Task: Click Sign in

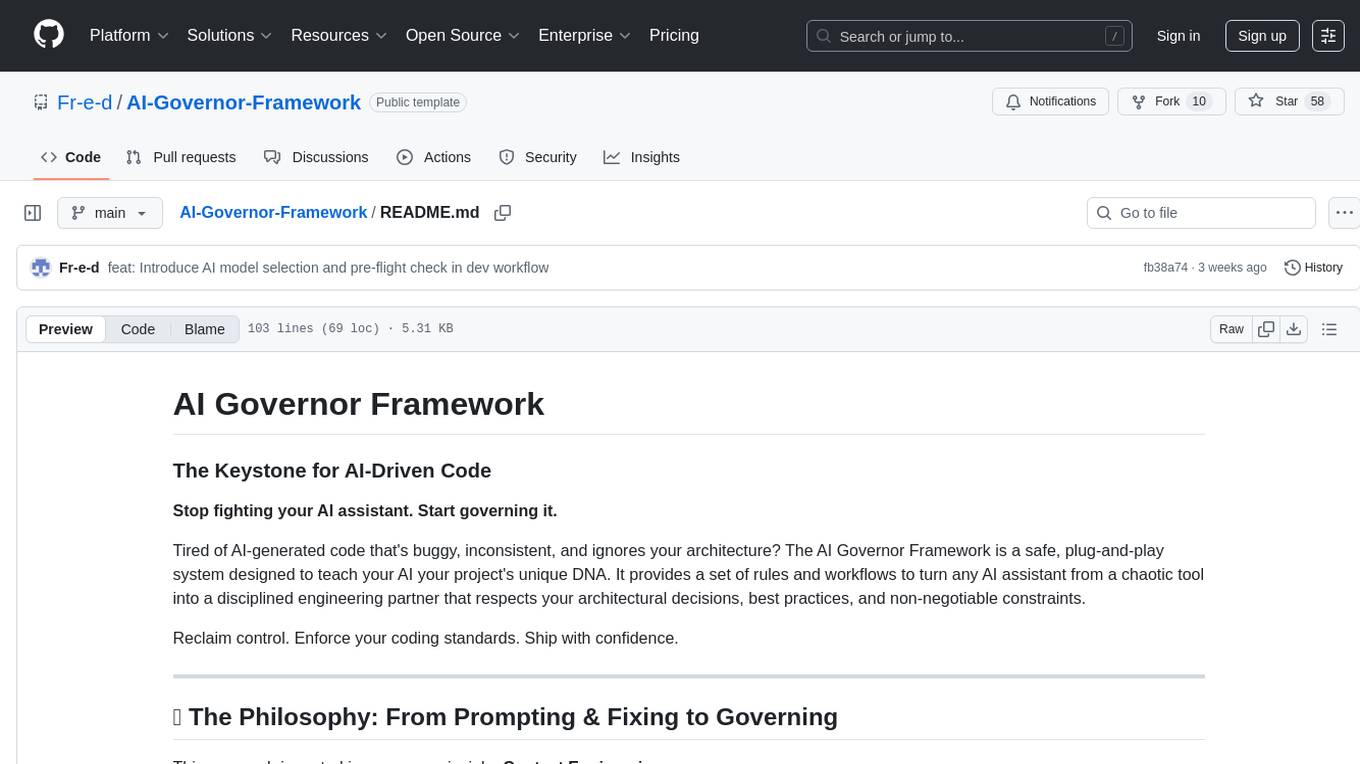Action: tap(1178, 36)
